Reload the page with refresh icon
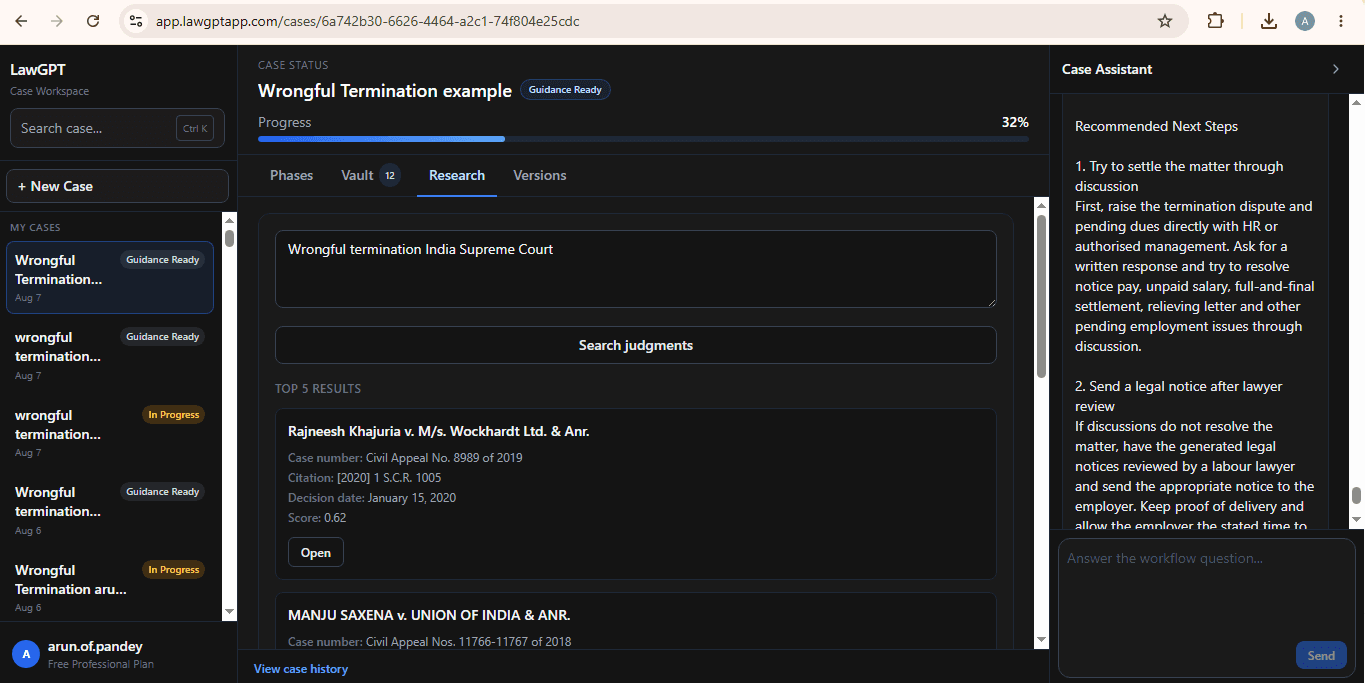 pos(93,21)
